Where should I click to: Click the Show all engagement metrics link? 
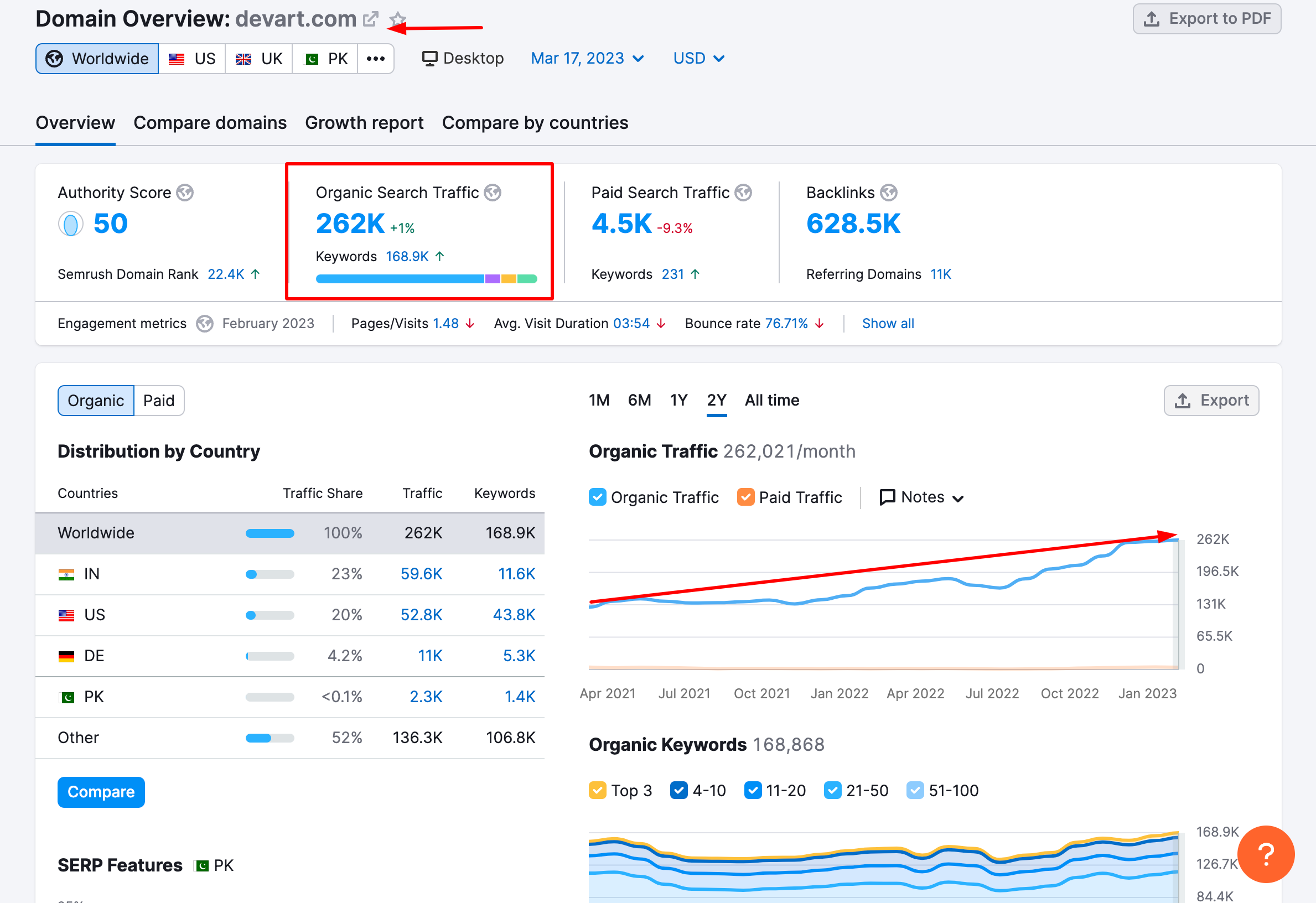[888, 324]
